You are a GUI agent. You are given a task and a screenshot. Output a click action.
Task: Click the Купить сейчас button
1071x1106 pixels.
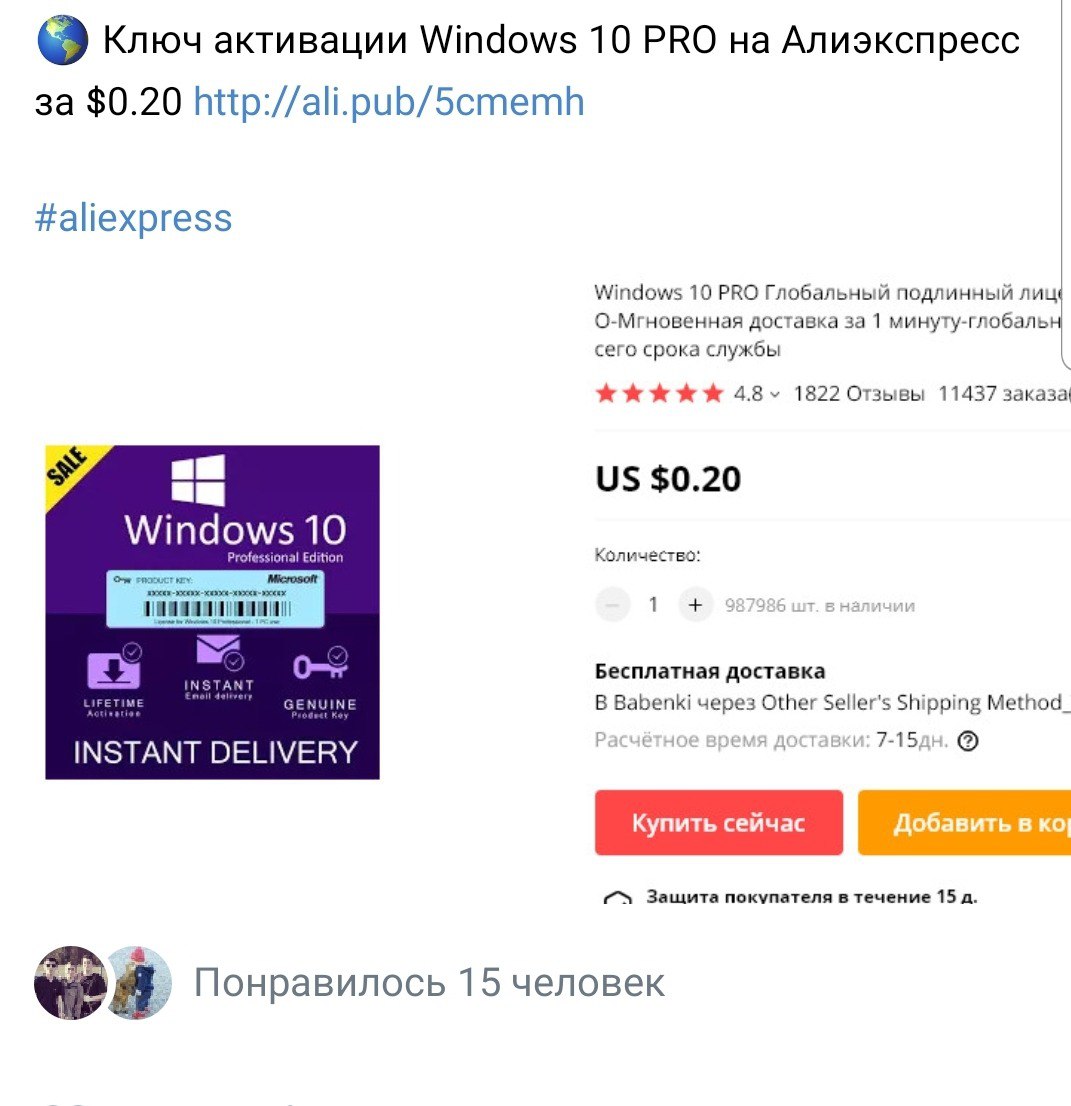pyautogui.click(x=719, y=822)
